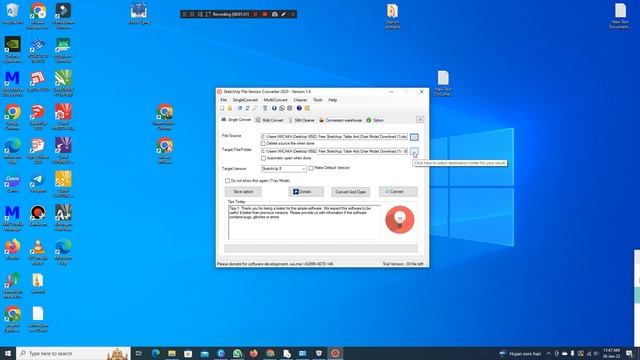Click the gray square icon after WhatsApp

click(289, 108)
